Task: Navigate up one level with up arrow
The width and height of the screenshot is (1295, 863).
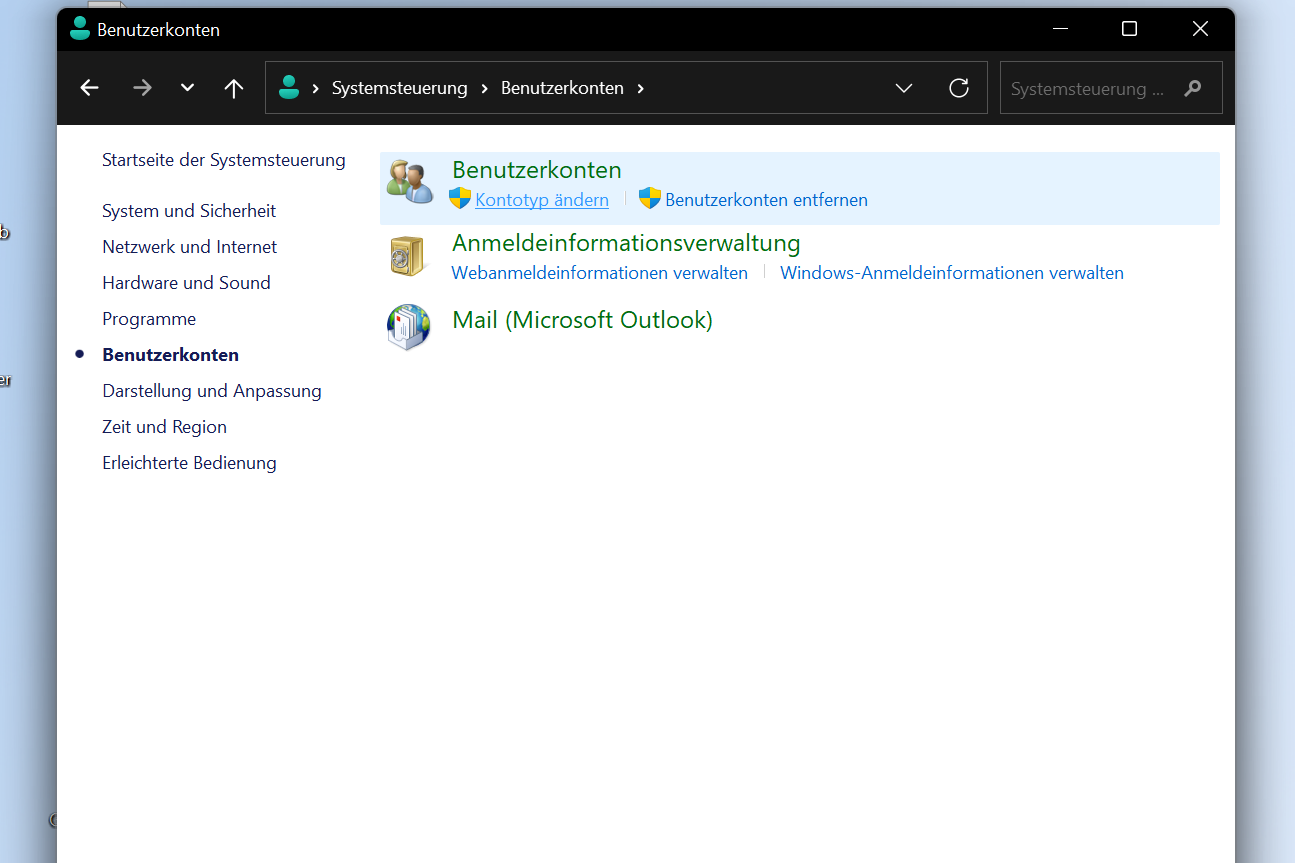Action: pyautogui.click(x=234, y=88)
